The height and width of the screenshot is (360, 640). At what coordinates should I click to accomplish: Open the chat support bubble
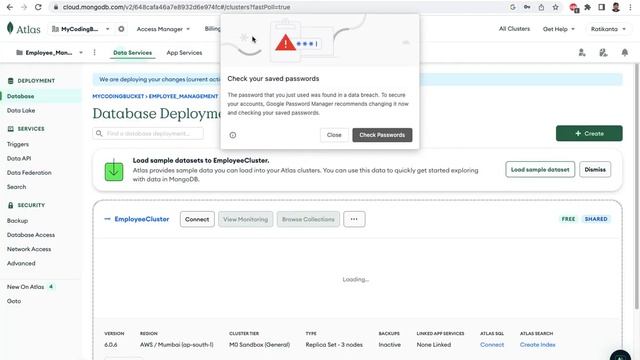[x=620, y=355]
